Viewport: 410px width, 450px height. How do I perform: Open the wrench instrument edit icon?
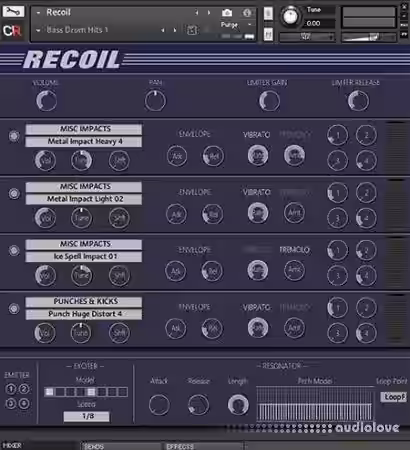(x=13, y=12)
